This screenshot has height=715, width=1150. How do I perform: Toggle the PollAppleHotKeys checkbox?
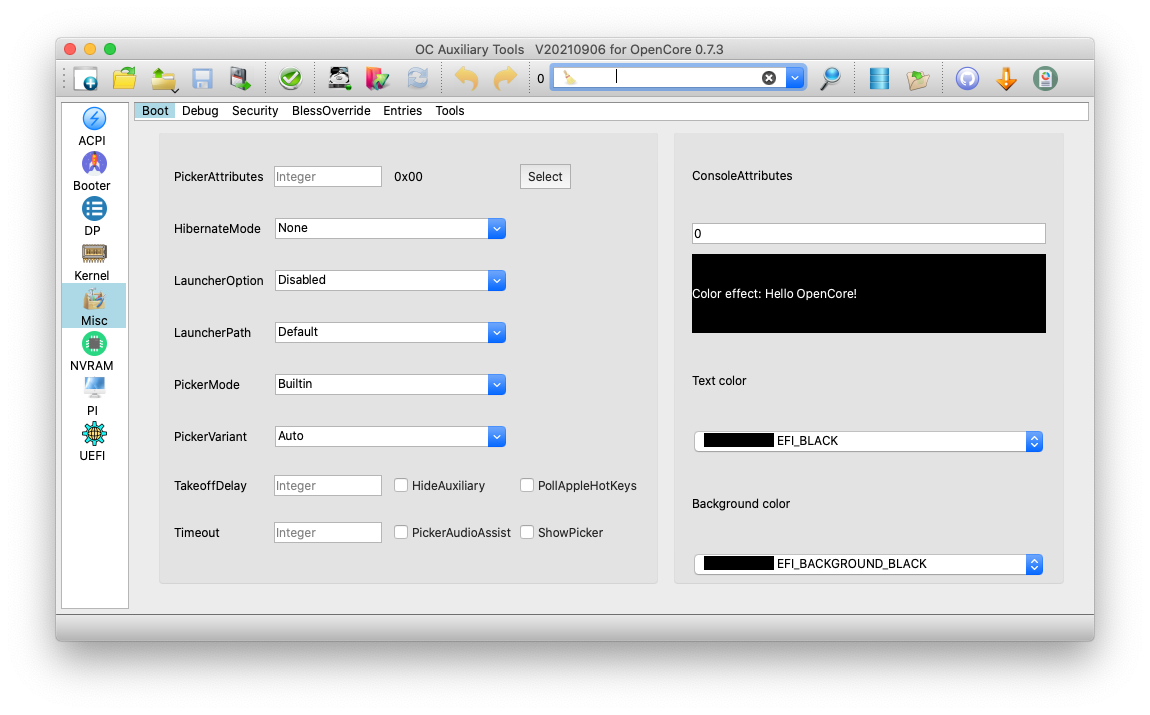tap(527, 485)
